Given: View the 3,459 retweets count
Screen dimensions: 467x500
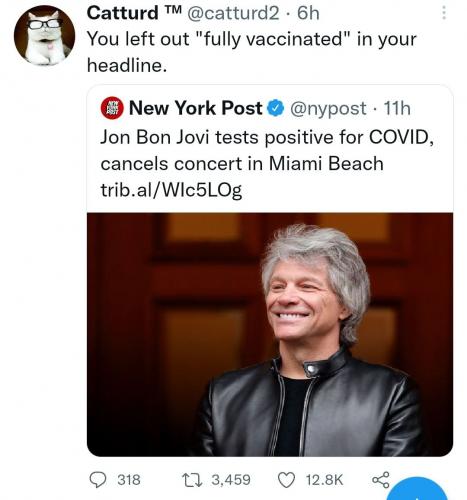Looking at the screenshot, I should click(231, 480).
